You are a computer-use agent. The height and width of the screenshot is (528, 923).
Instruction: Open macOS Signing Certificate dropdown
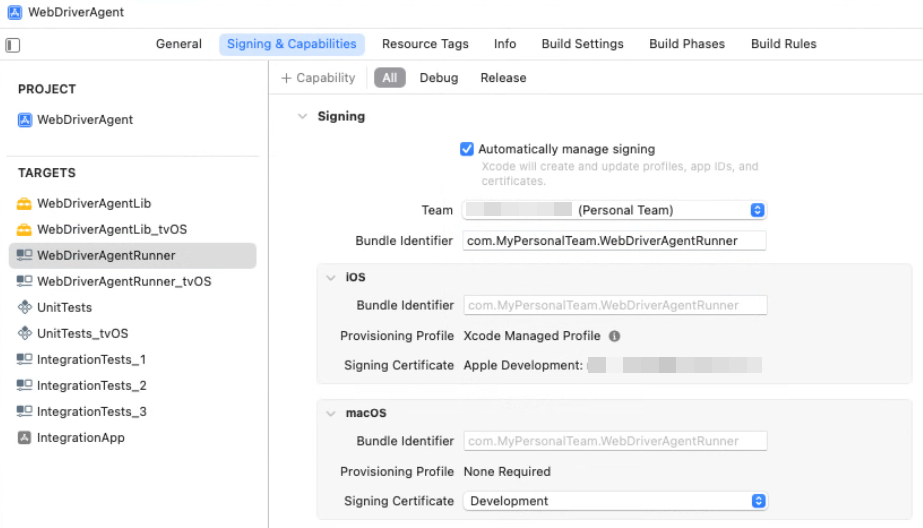[x=757, y=501]
